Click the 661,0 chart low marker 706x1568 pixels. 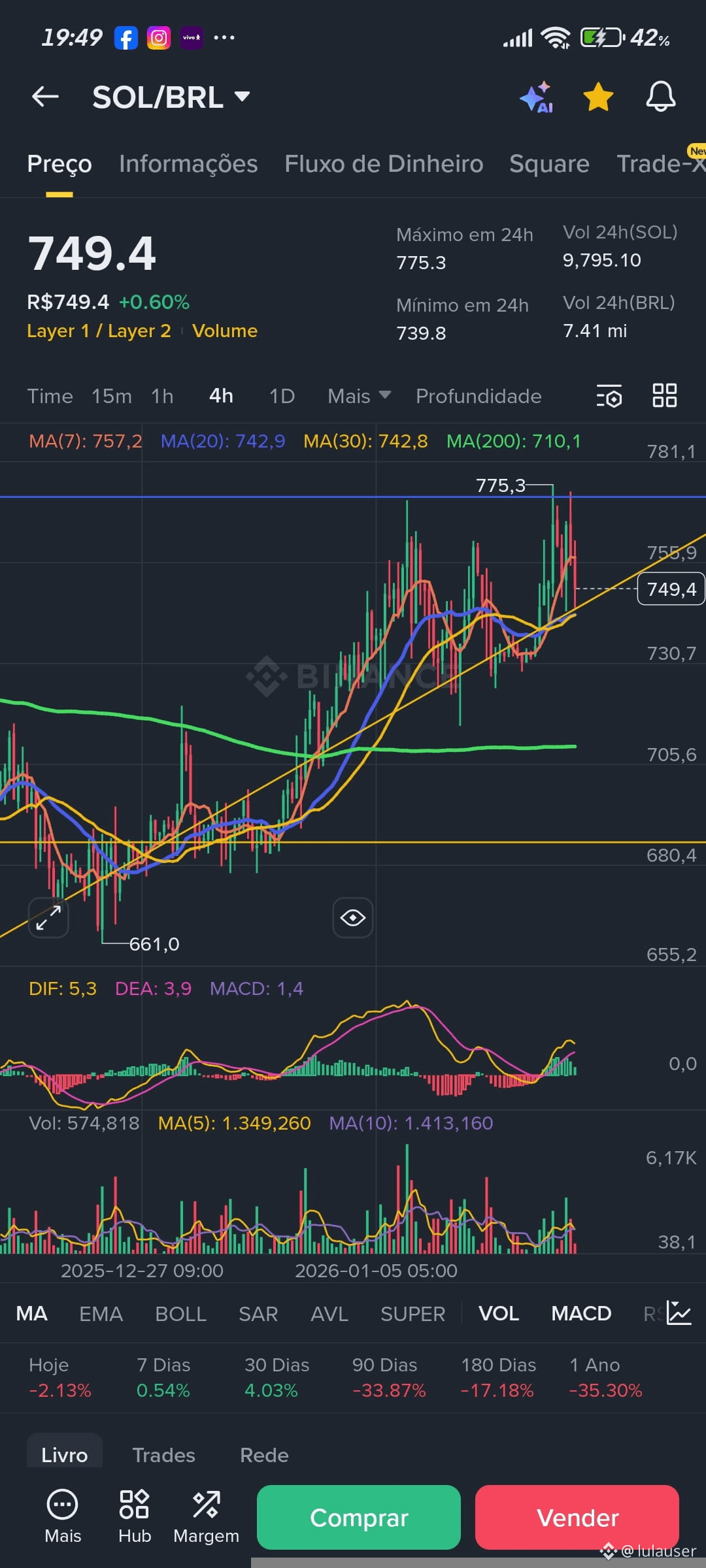[x=154, y=944]
